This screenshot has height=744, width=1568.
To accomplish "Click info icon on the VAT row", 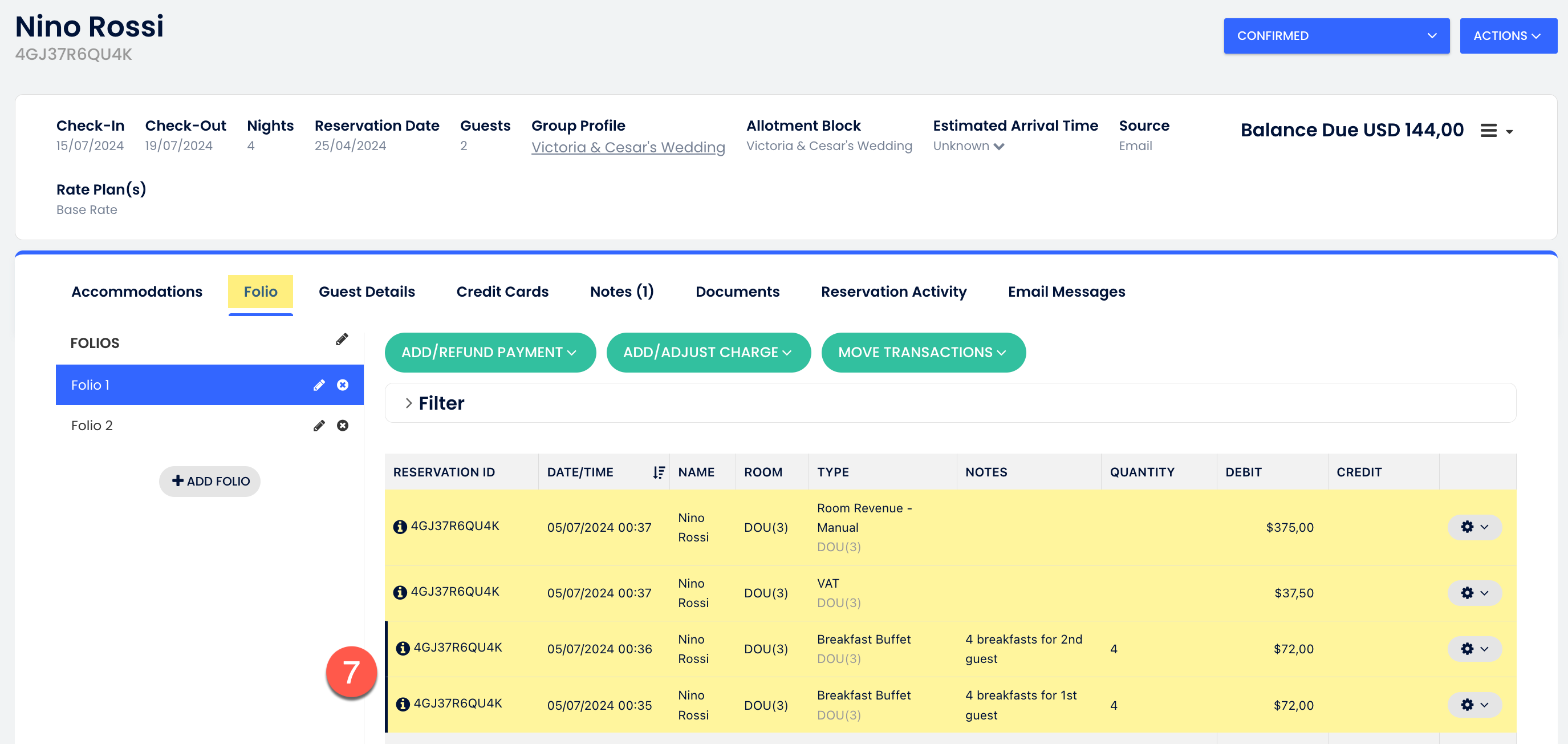I will [x=400, y=592].
